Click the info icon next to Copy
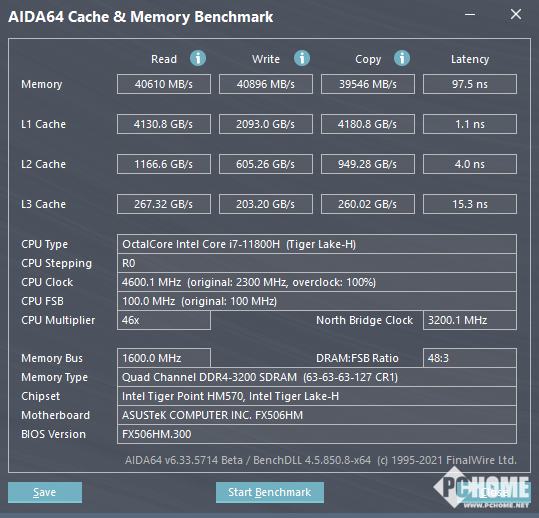This screenshot has height=518, width=539. click(402, 58)
